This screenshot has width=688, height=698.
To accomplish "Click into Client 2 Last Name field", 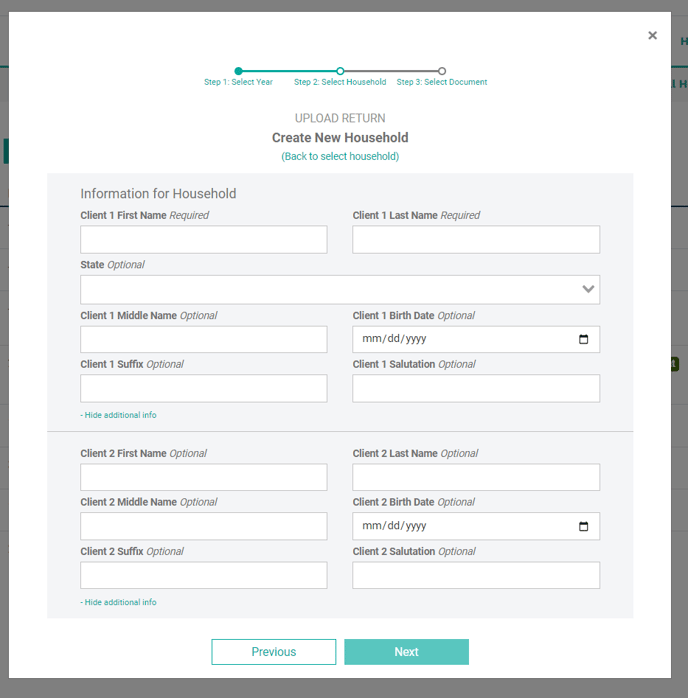I will click(x=476, y=477).
